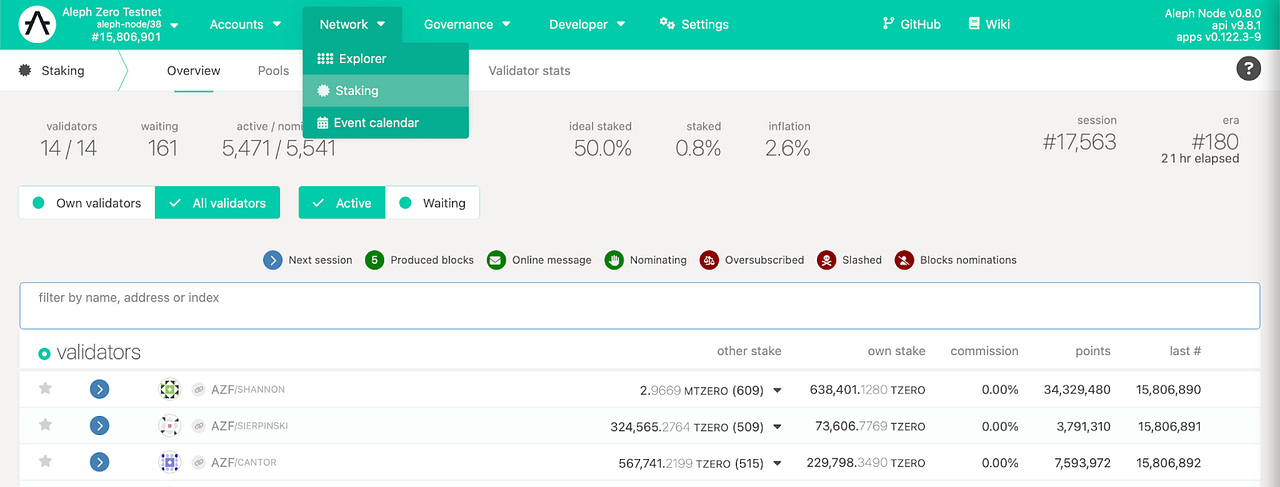Click next session badge for AZF/CANTOR
1280x487 pixels.
99,463
